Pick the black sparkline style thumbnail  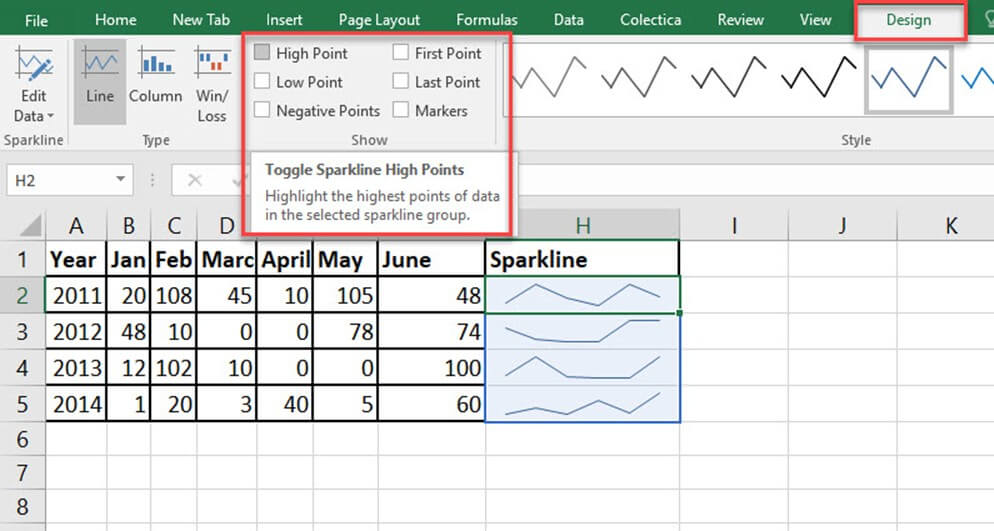coord(819,76)
